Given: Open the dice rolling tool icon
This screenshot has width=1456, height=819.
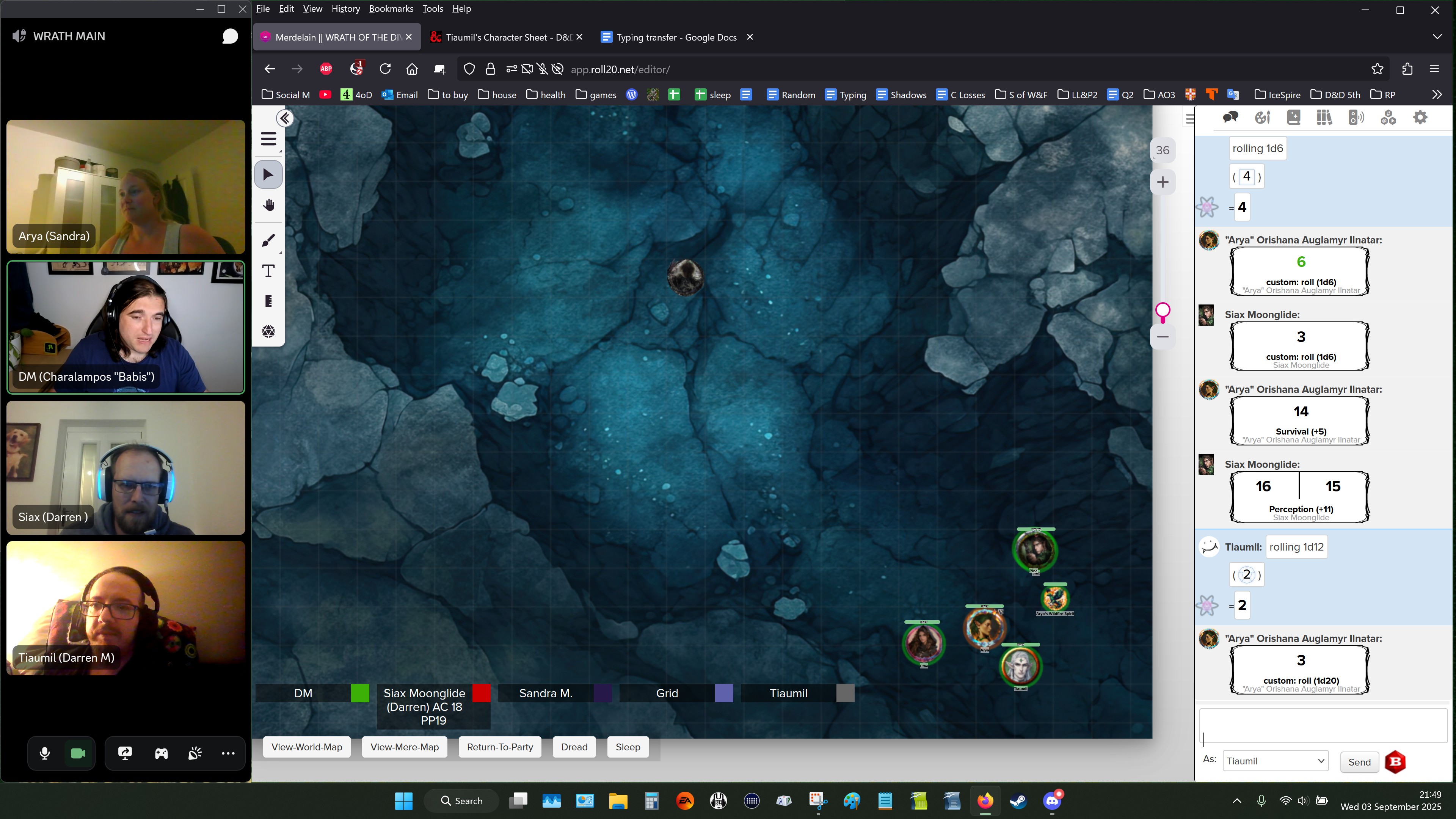Looking at the screenshot, I should [x=268, y=331].
